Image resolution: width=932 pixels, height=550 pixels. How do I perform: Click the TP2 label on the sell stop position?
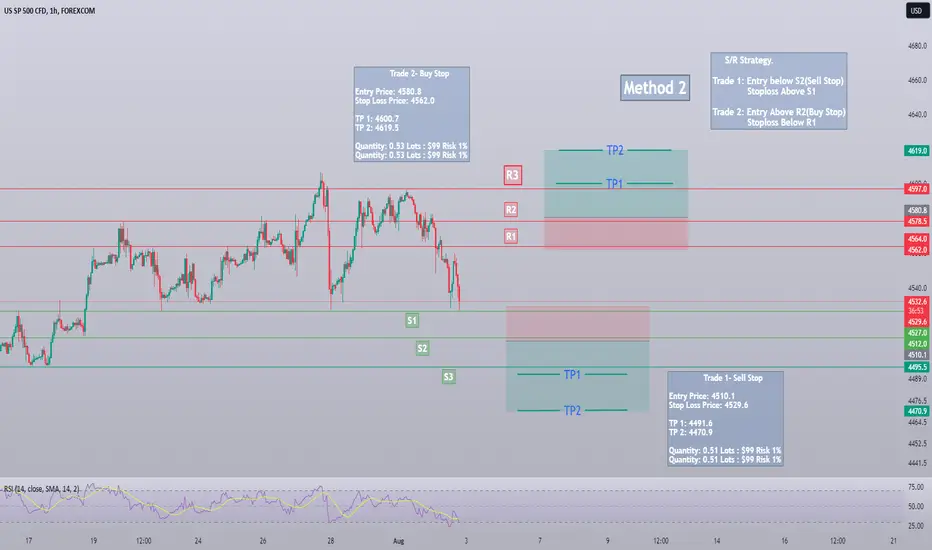coord(572,411)
